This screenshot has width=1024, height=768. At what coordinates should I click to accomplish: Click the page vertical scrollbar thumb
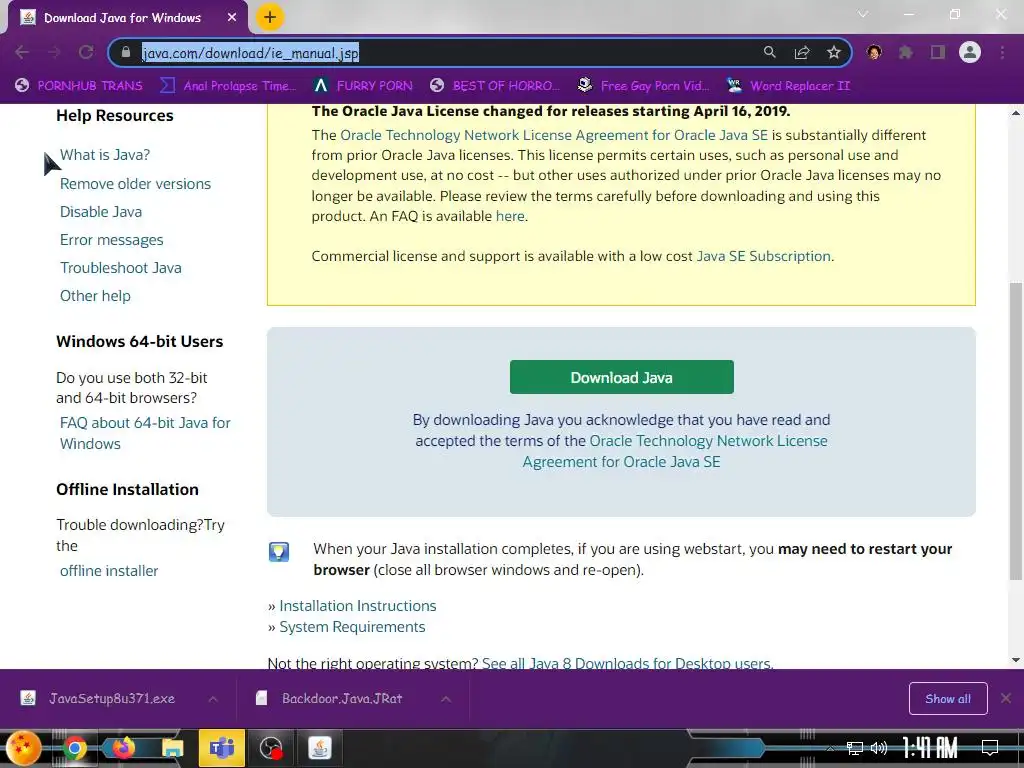click(1016, 431)
